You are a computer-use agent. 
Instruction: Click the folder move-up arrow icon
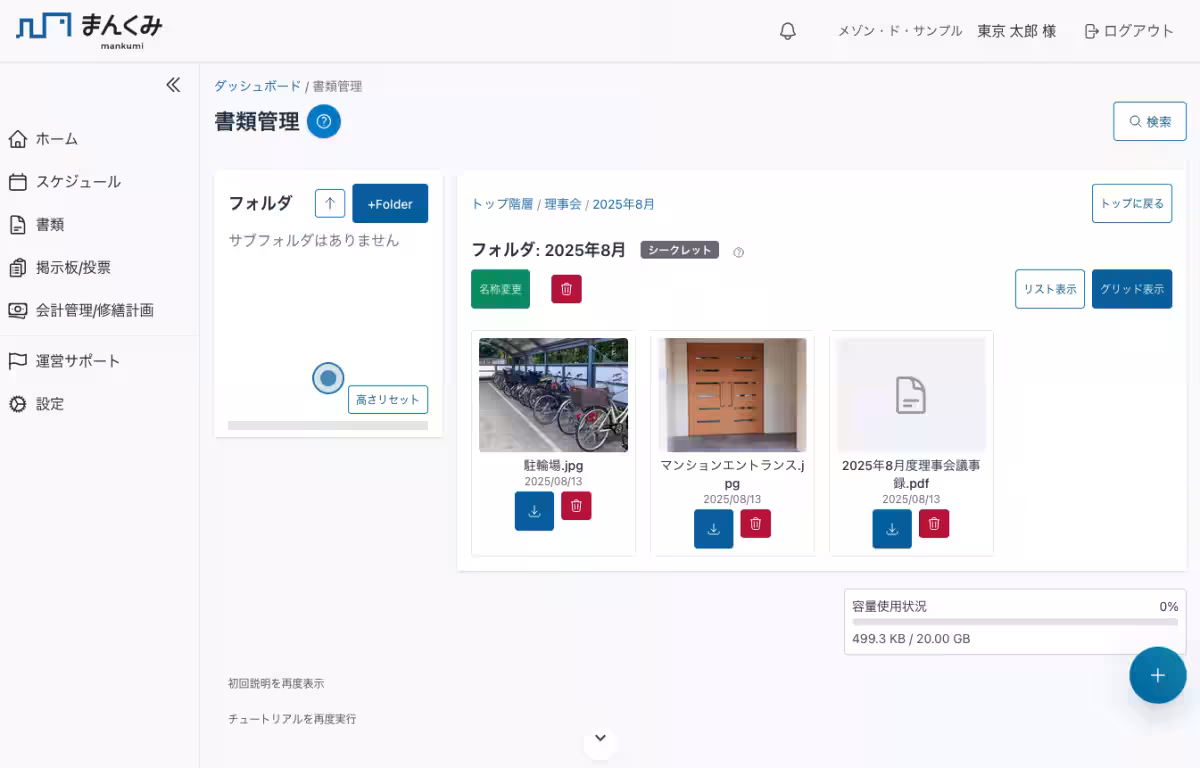329,203
